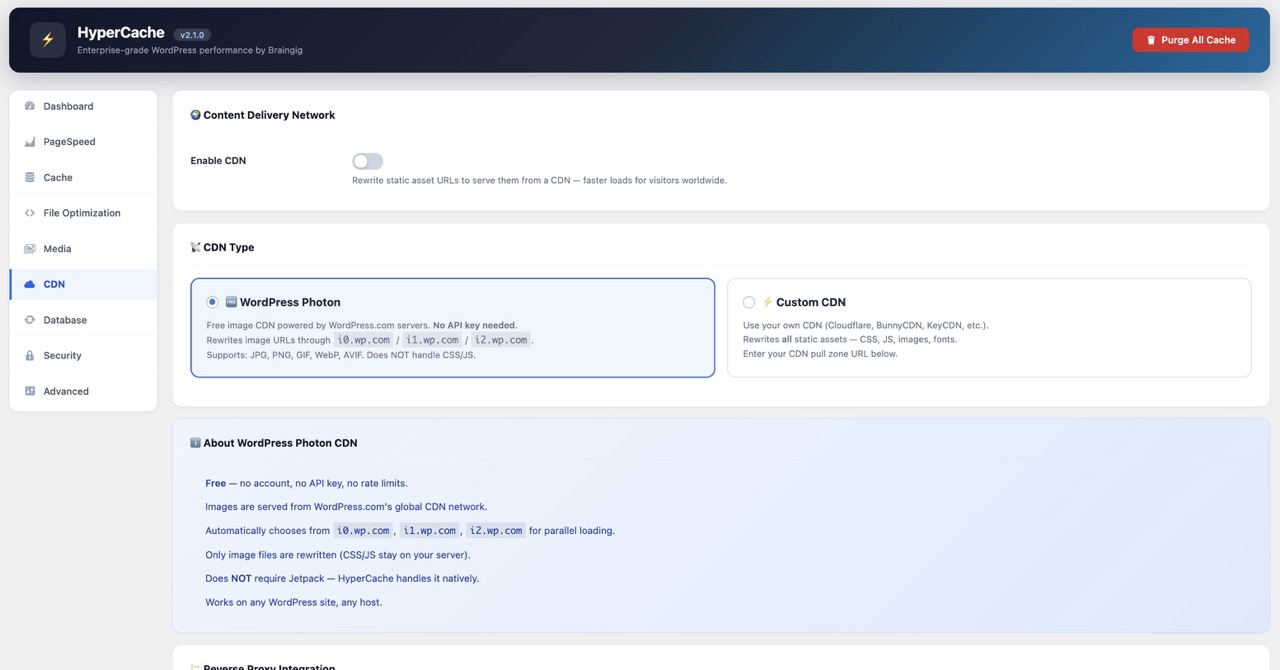
Task: Click the line about not requiring Jetpack
Action: [x=342, y=578]
